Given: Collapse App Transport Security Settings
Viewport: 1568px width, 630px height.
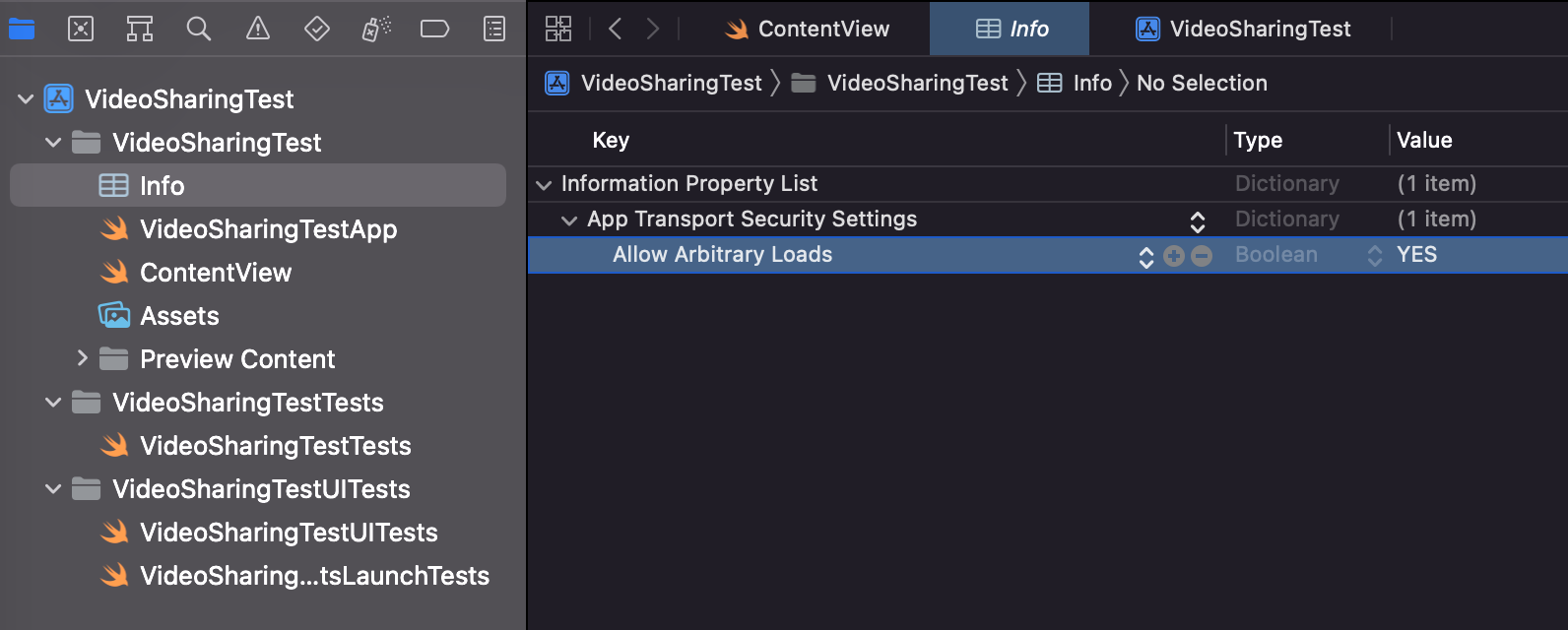Looking at the screenshot, I should (x=569, y=220).
